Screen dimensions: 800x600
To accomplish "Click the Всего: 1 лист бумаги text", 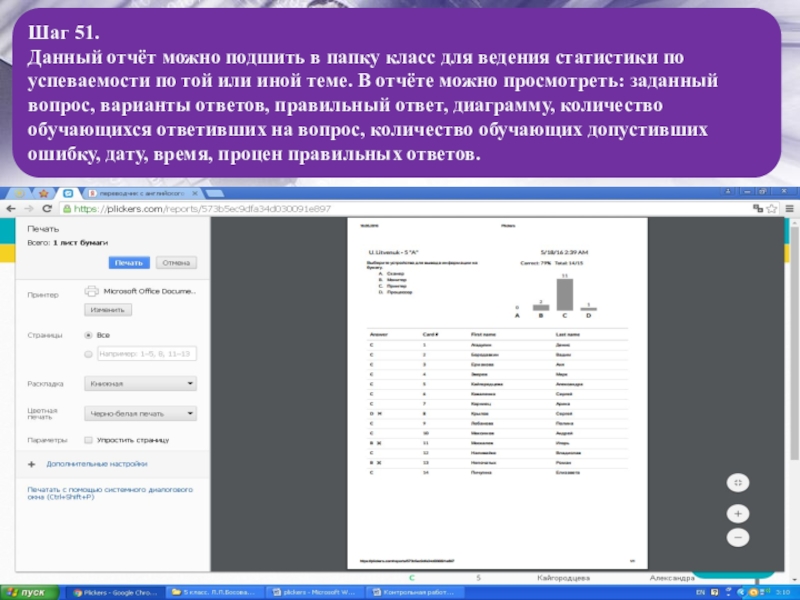I will pyautogui.click(x=68, y=243).
